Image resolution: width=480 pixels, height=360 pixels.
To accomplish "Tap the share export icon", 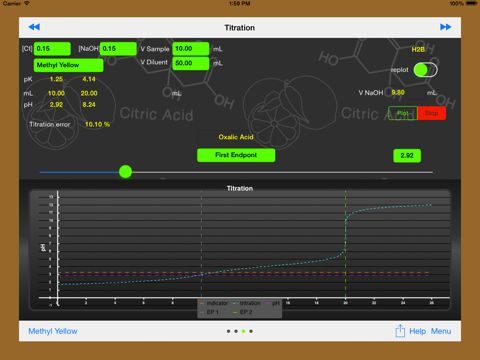I will [x=400, y=331].
